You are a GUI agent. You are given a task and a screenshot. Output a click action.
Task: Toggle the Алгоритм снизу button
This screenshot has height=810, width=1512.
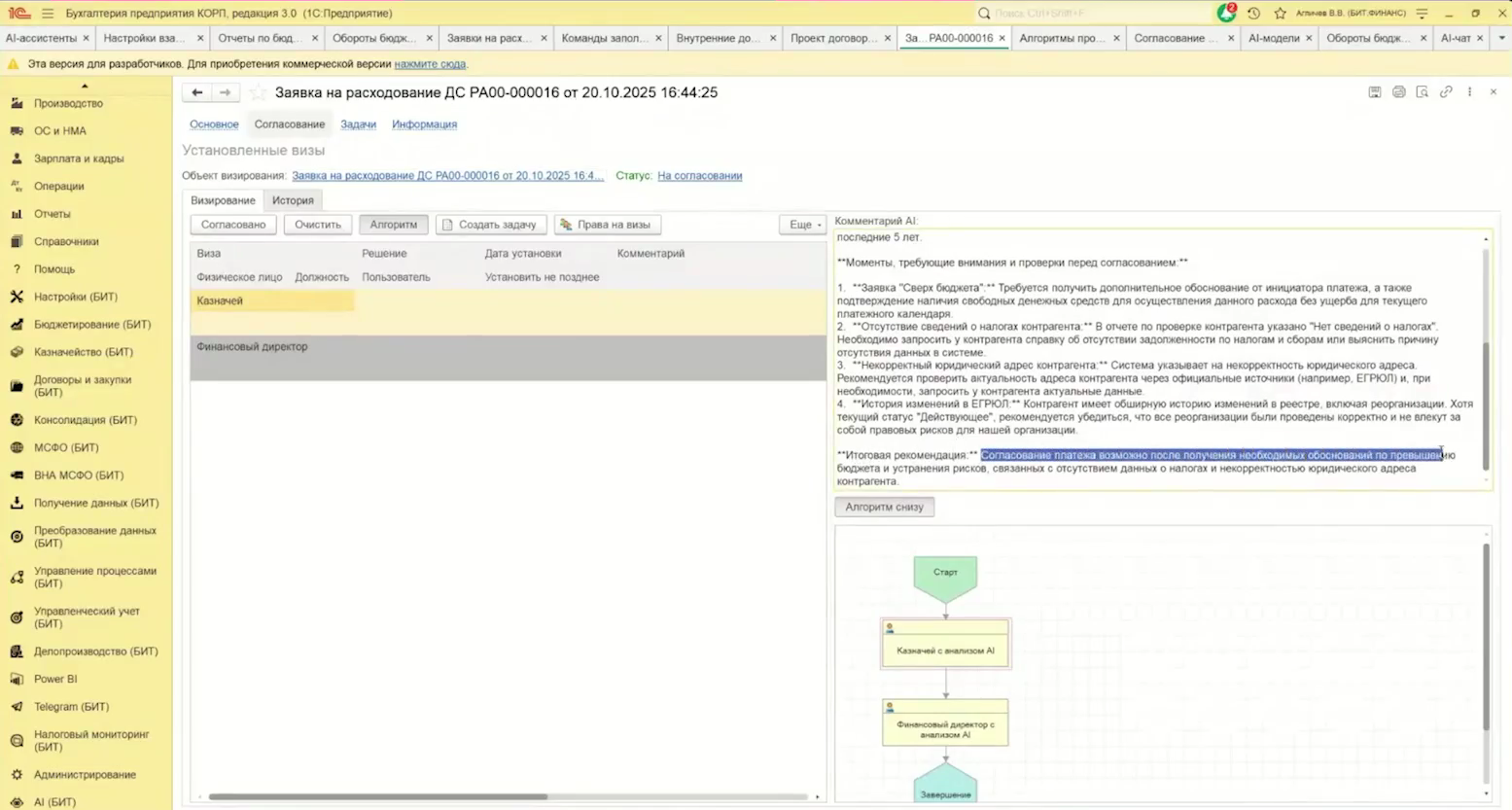point(884,507)
